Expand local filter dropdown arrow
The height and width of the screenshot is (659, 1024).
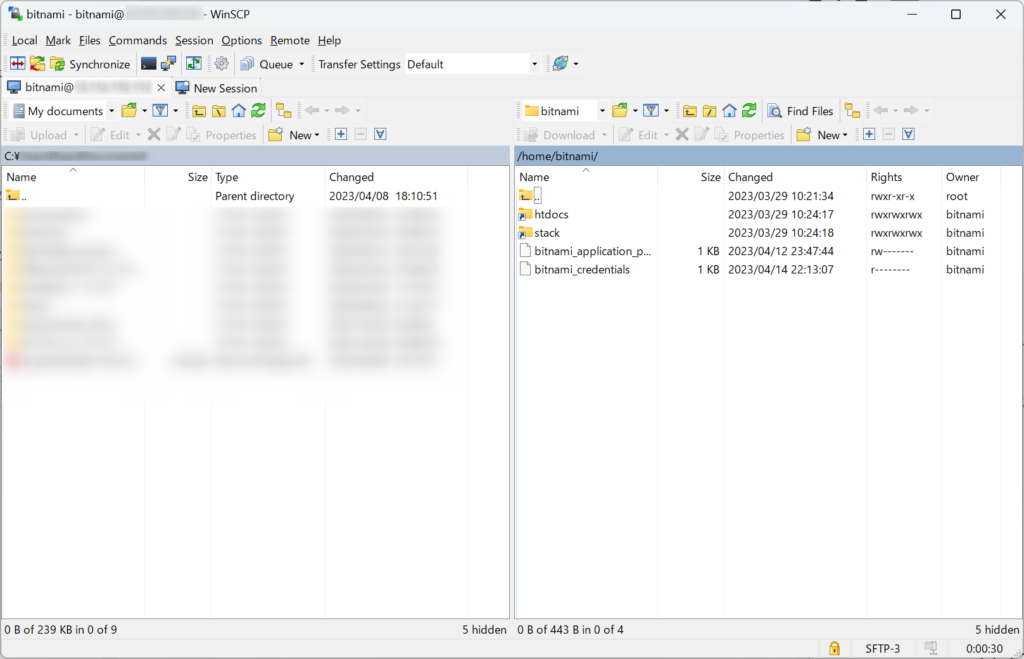click(x=176, y=110)
